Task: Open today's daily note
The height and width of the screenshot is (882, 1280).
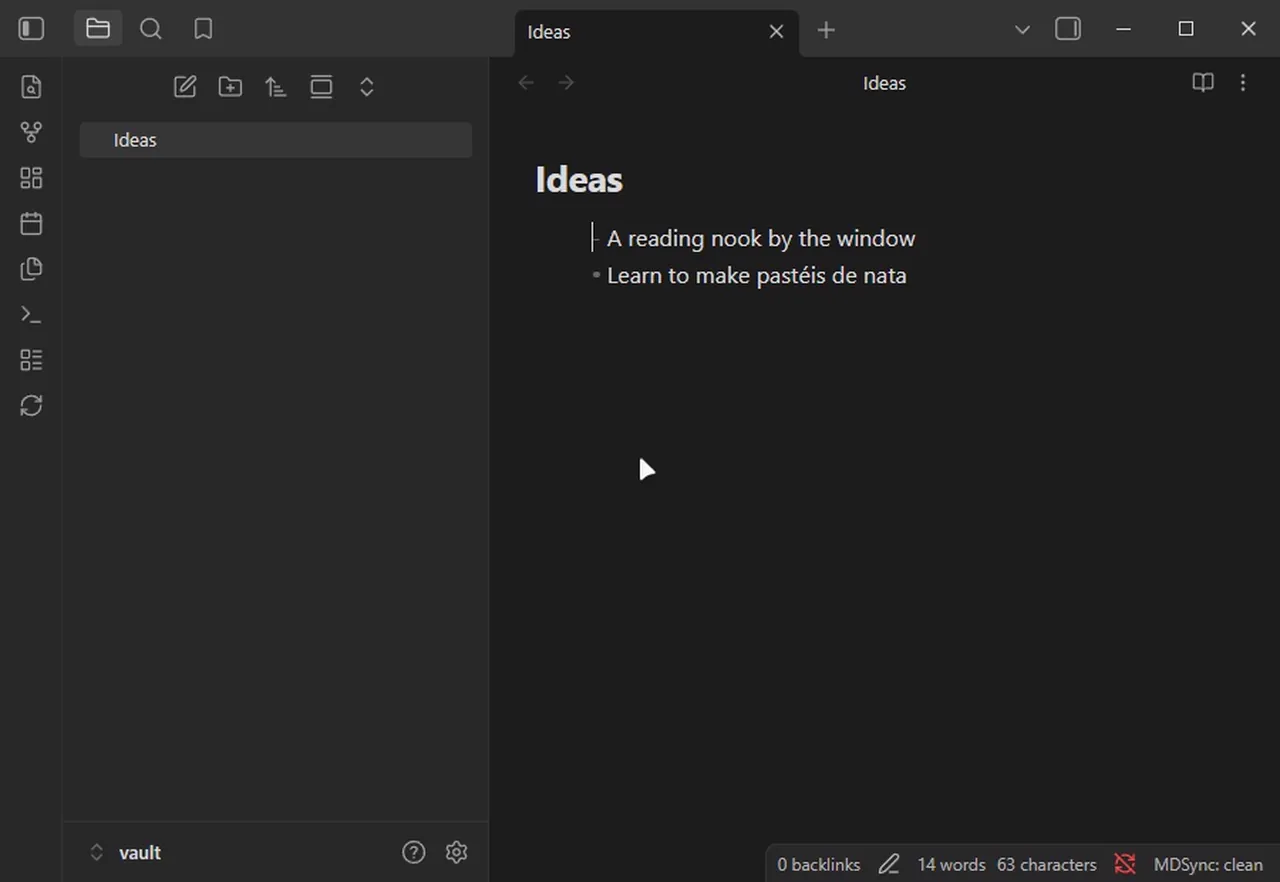Action: pyautogui.click(x=31, y=223)
